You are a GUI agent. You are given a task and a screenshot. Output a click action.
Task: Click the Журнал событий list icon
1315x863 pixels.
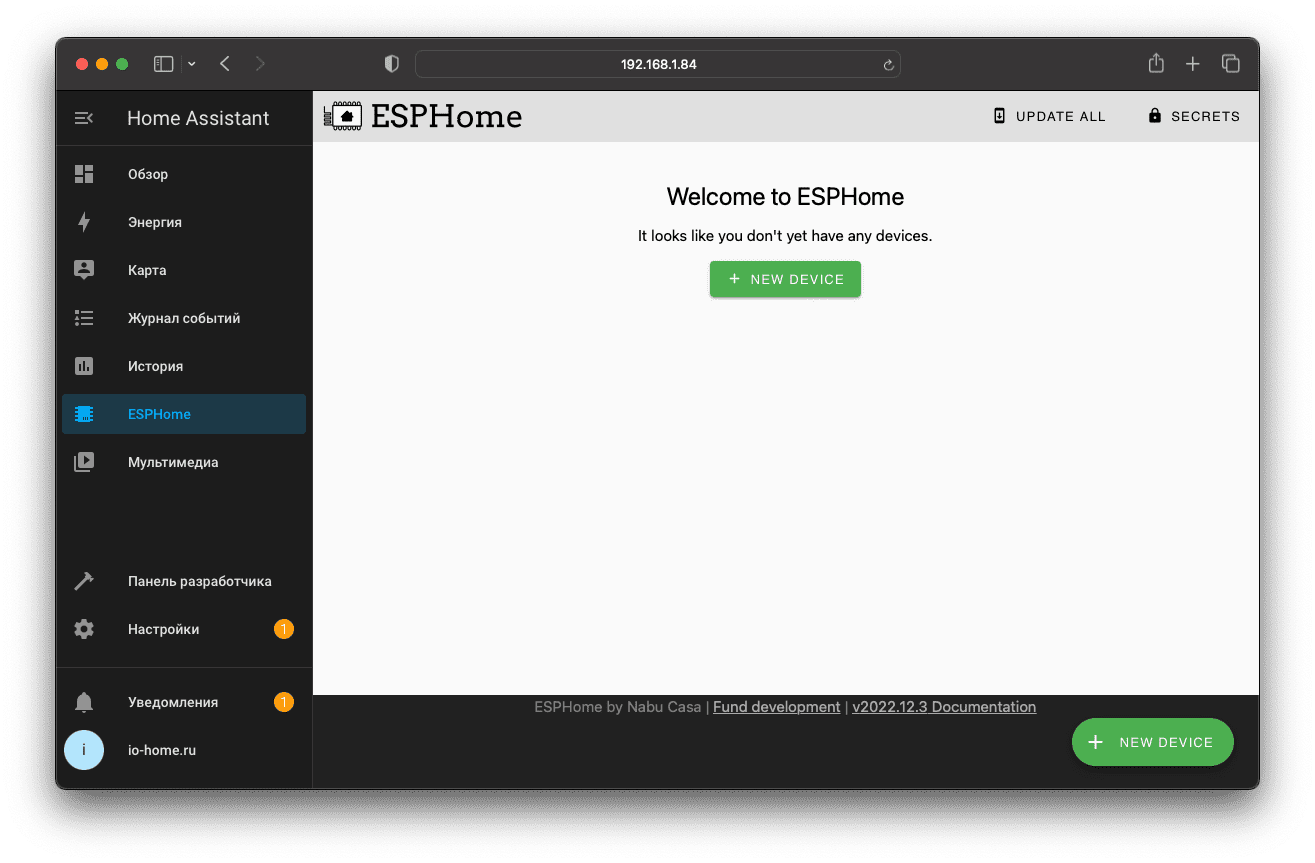pyautogui.click(x=84, y=318)
